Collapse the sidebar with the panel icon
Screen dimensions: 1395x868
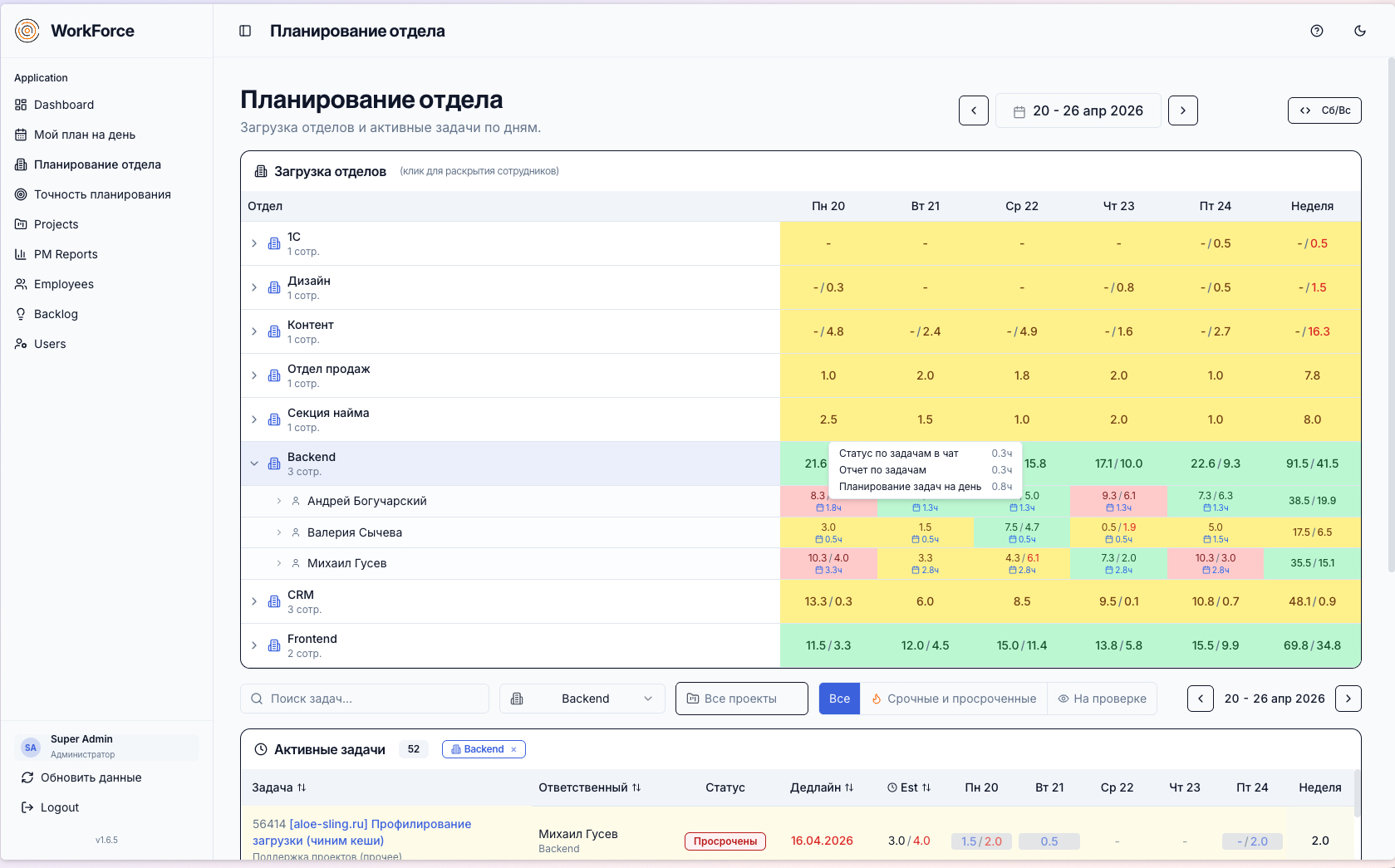pos(244,31)
